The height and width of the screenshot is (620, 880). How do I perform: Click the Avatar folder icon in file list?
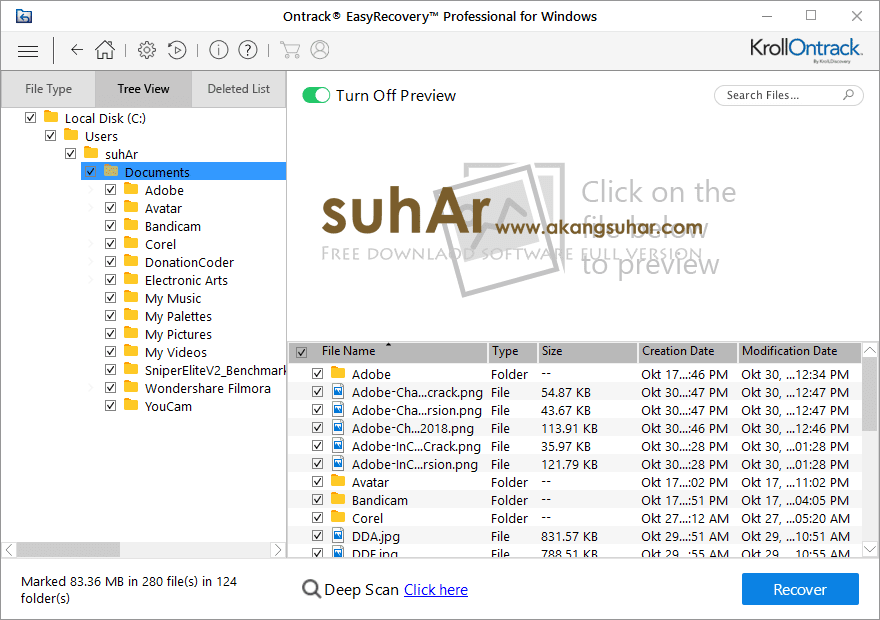click(338, 481)
